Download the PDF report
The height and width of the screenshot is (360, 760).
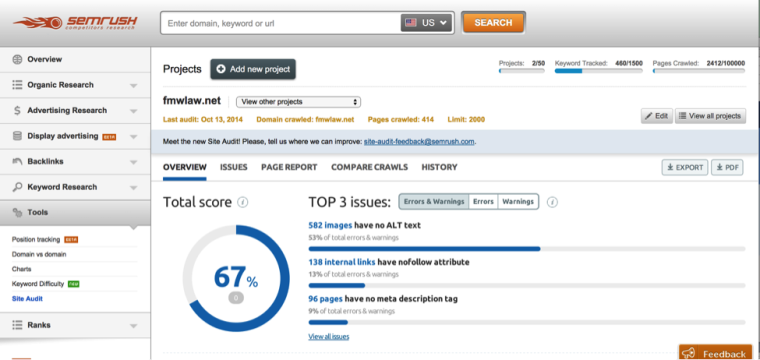(x=727, y=168)
